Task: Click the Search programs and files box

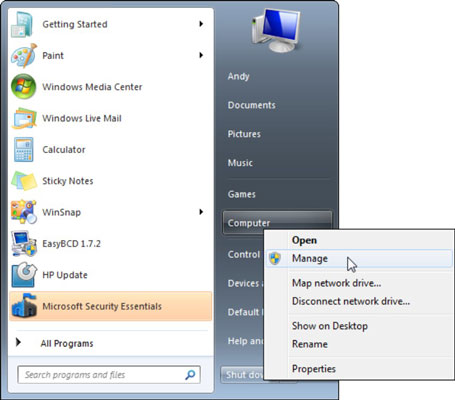Action: click(x=109, y=375)
